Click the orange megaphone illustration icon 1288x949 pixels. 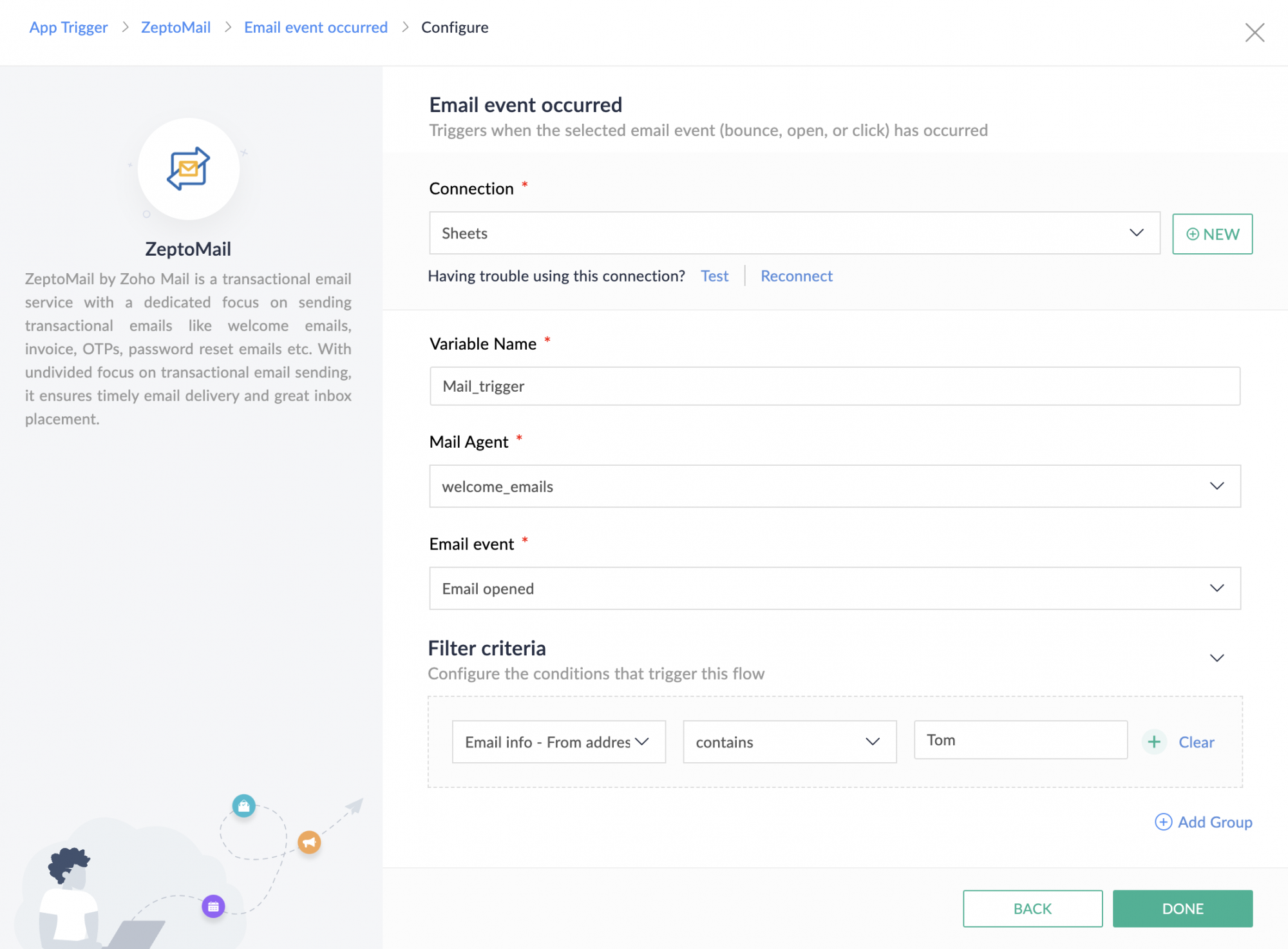click(x=309, y=841)
